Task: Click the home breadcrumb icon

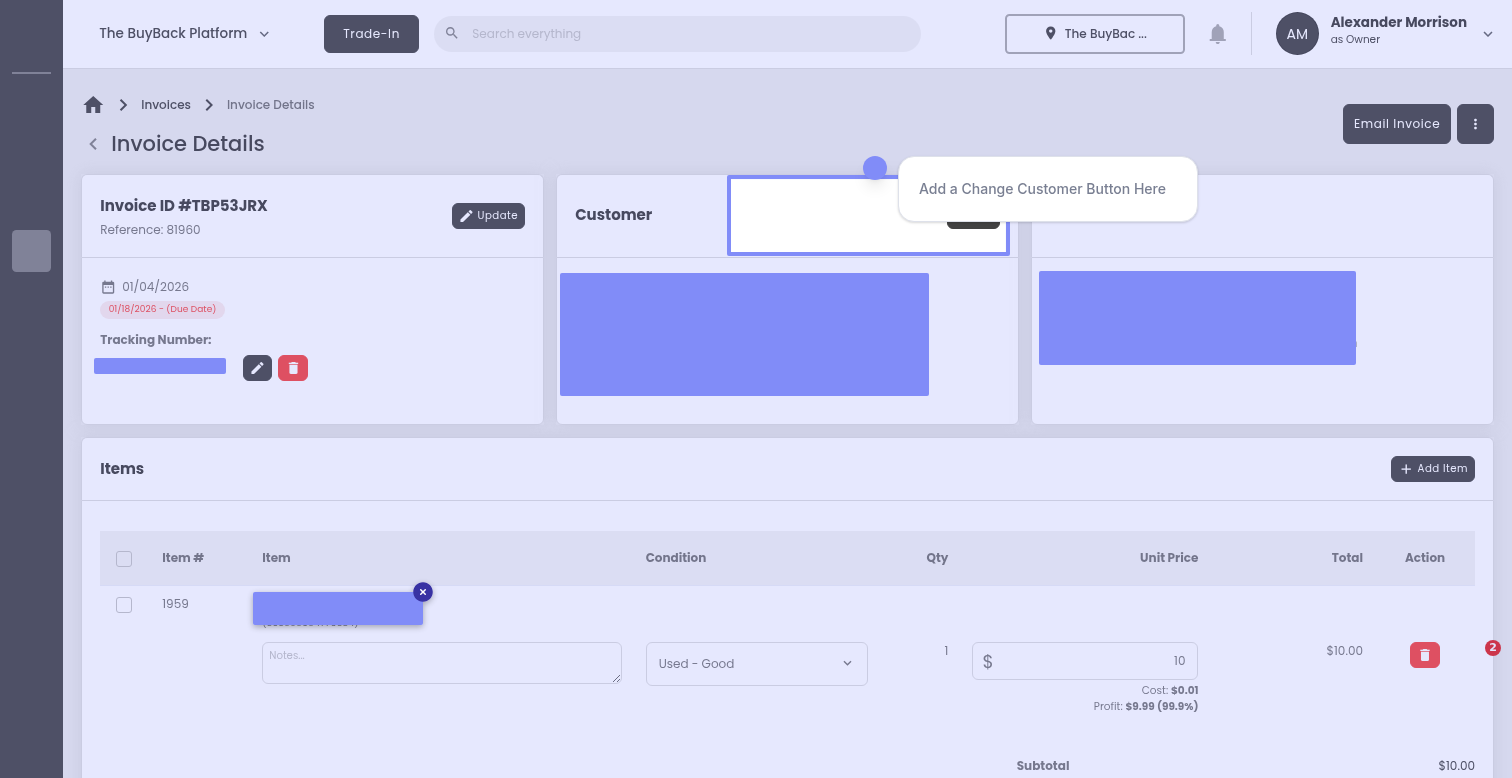Action: (x=93, y=105)
